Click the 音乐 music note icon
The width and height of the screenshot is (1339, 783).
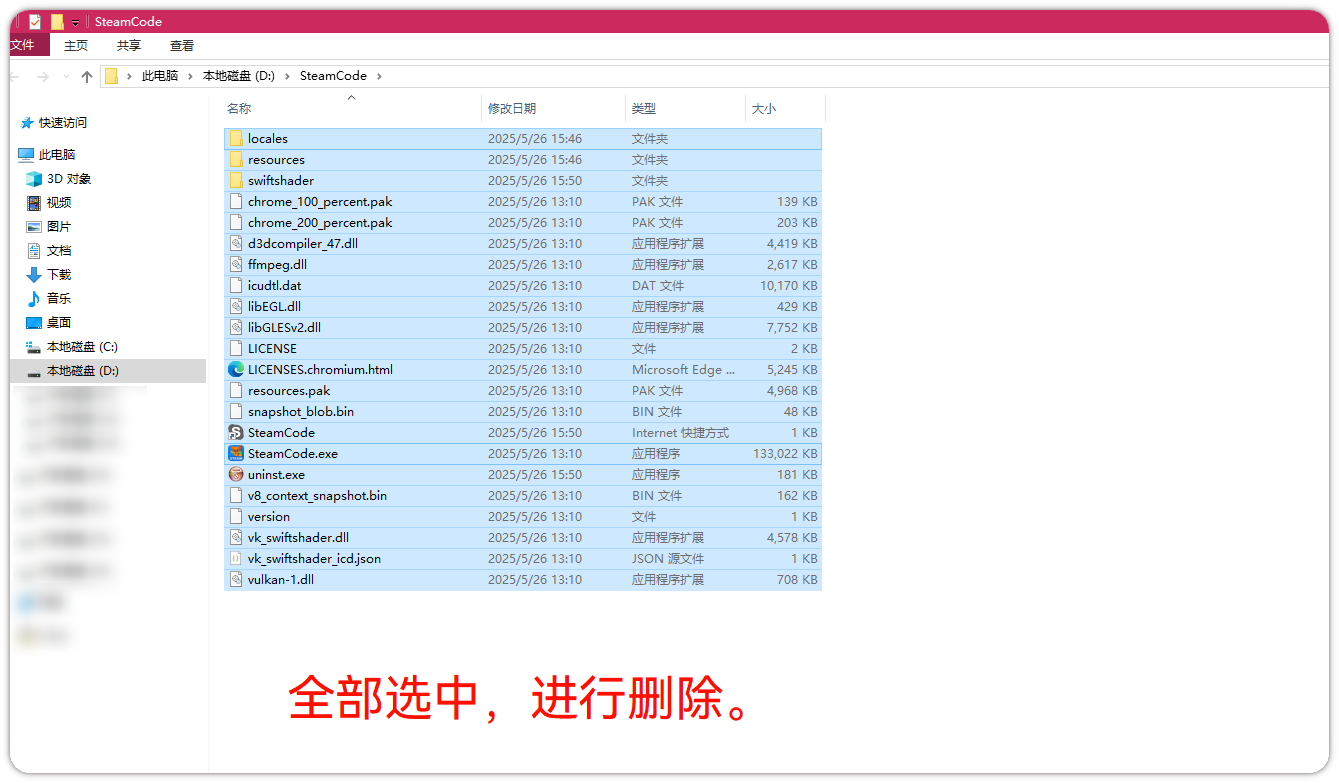(34, 299)
